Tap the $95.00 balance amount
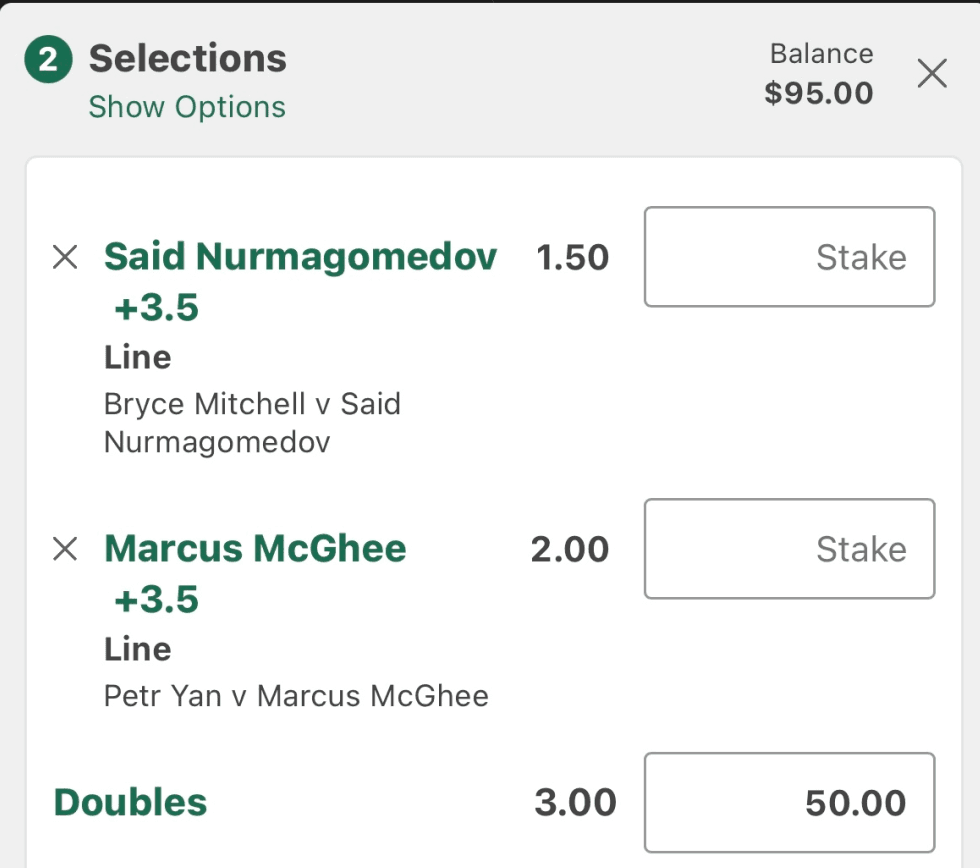The height and width of the screenshot is (868, 980). pos(818,93)
